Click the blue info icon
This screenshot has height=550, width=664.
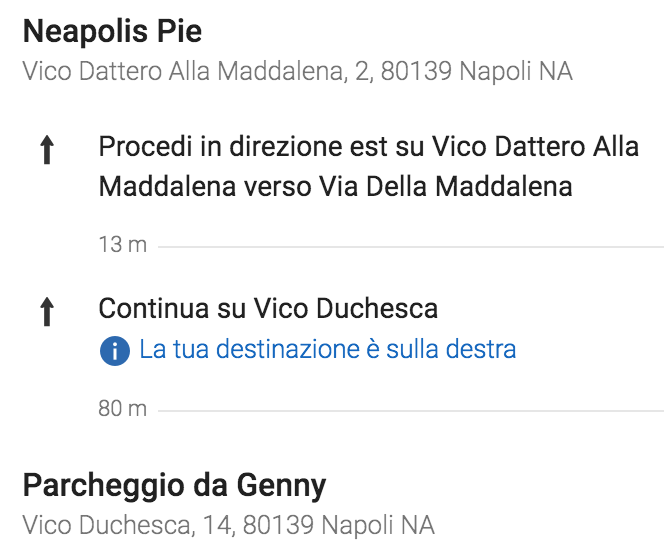(x=115, y=351)
